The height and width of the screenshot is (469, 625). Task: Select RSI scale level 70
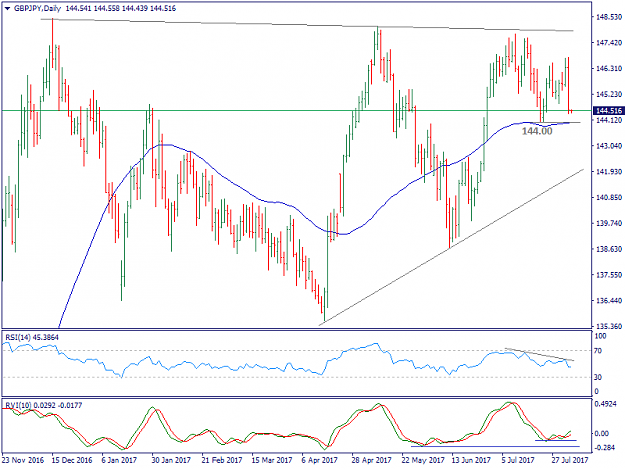tap(598, 351)
